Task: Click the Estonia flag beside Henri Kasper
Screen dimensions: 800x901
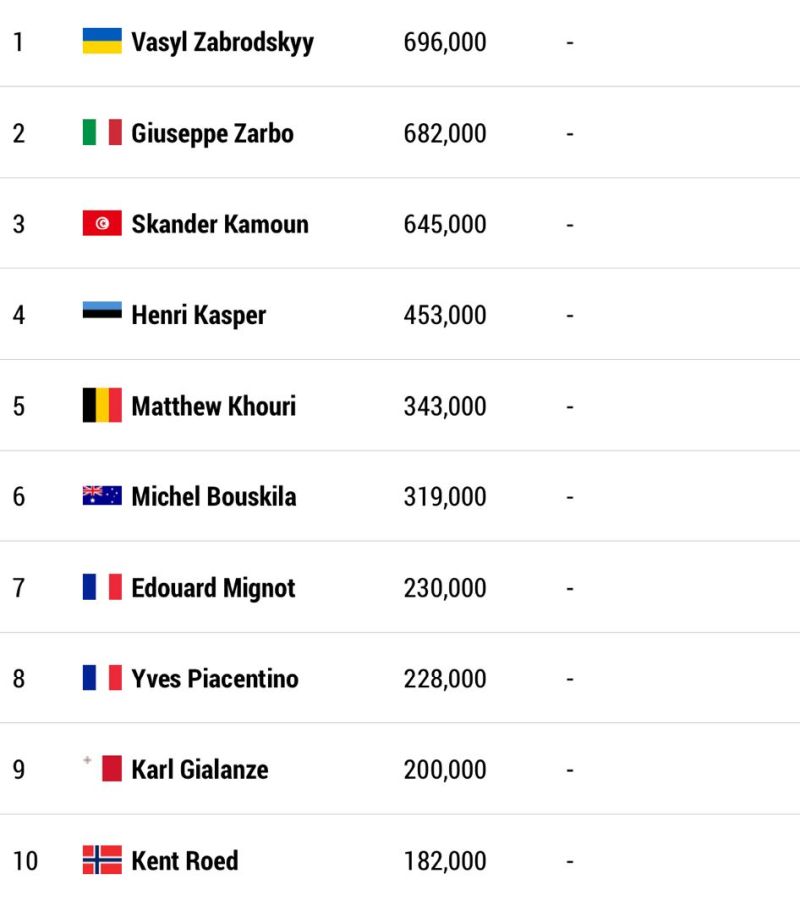Action: coord(102,310)
